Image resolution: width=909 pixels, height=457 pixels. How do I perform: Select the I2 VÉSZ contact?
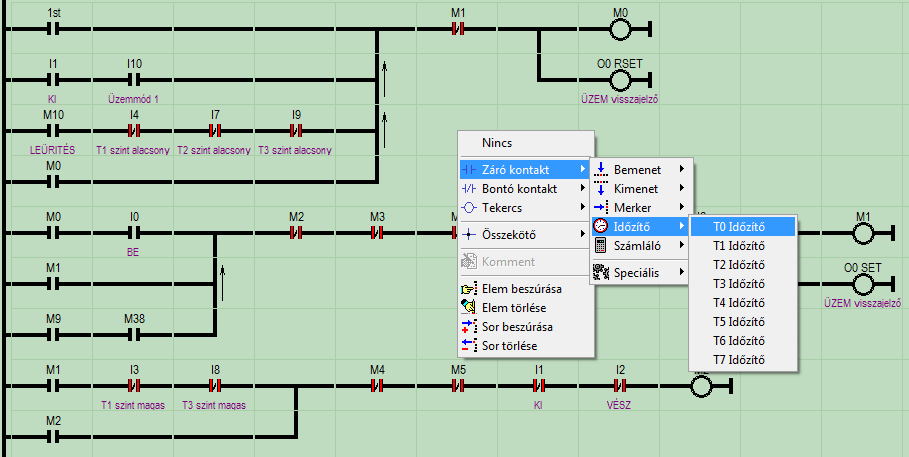coord(620,386)
